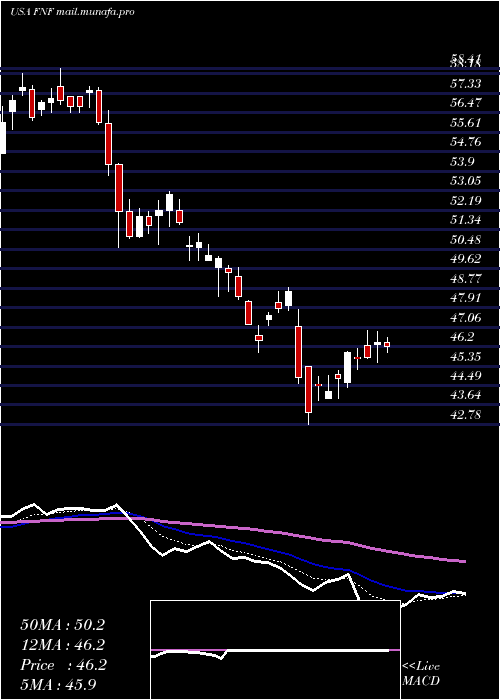500x700 pixels.
Task: Click inside the Live MACD inset panel
Action: (275, 650)
